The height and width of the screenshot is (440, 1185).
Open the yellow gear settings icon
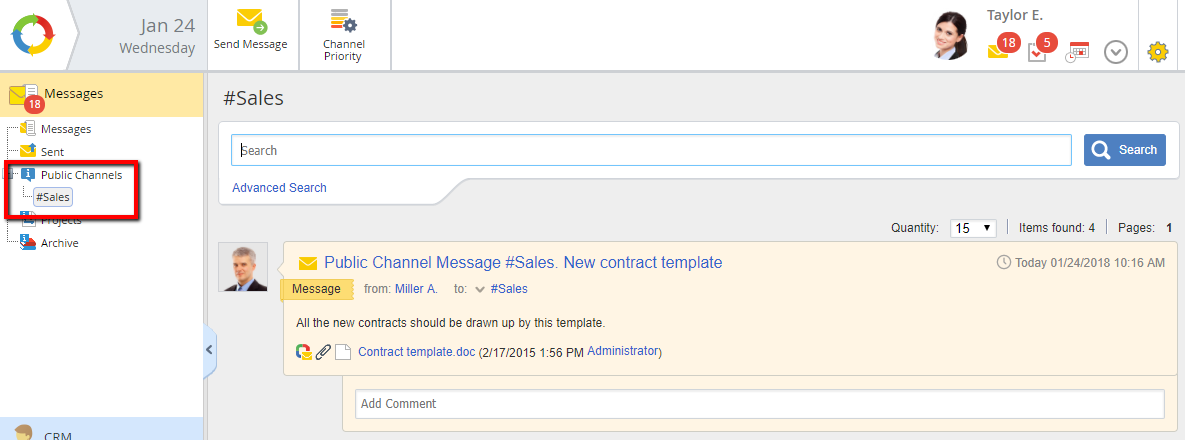pos(1158,52)
